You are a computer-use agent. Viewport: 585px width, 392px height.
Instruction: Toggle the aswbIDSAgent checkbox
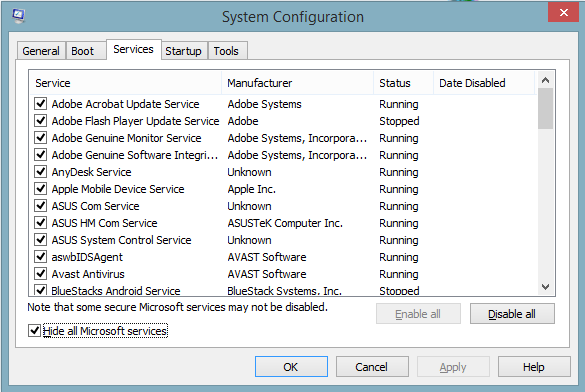pos(40,257)
